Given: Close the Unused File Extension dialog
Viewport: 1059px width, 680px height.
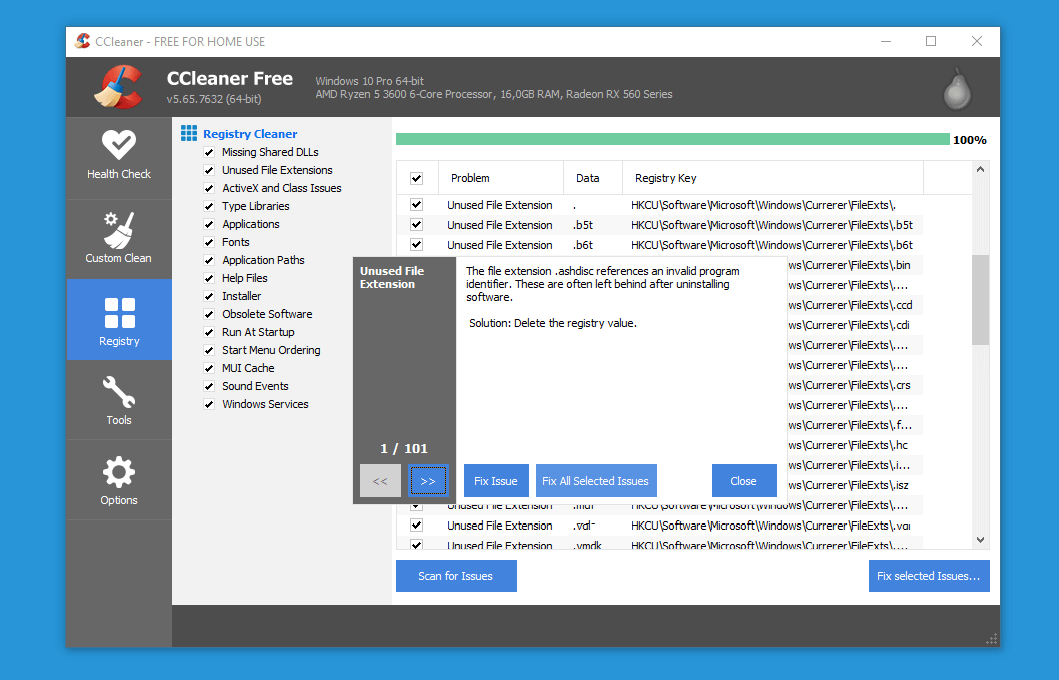Looking at the screenshot, I should click(744, 481).
